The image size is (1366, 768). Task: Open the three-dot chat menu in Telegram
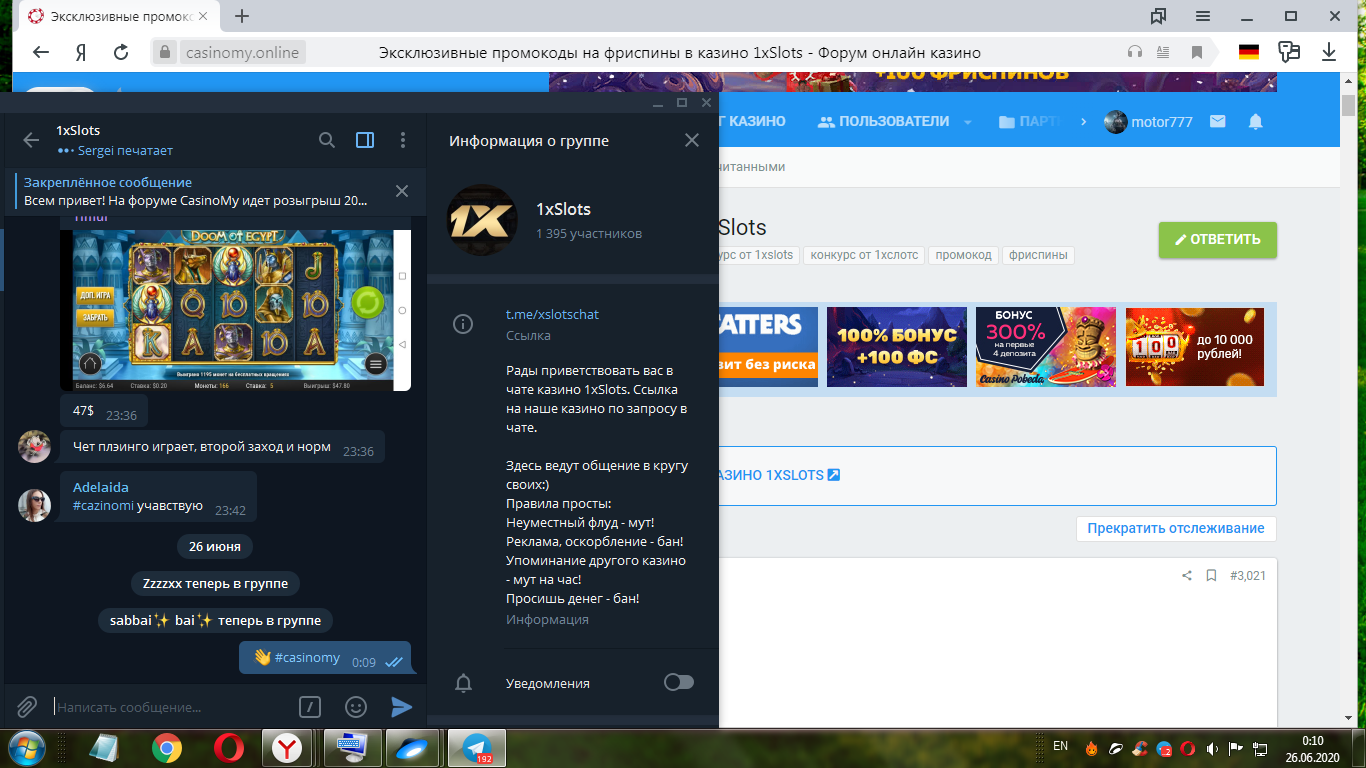[x=403, y=140]
